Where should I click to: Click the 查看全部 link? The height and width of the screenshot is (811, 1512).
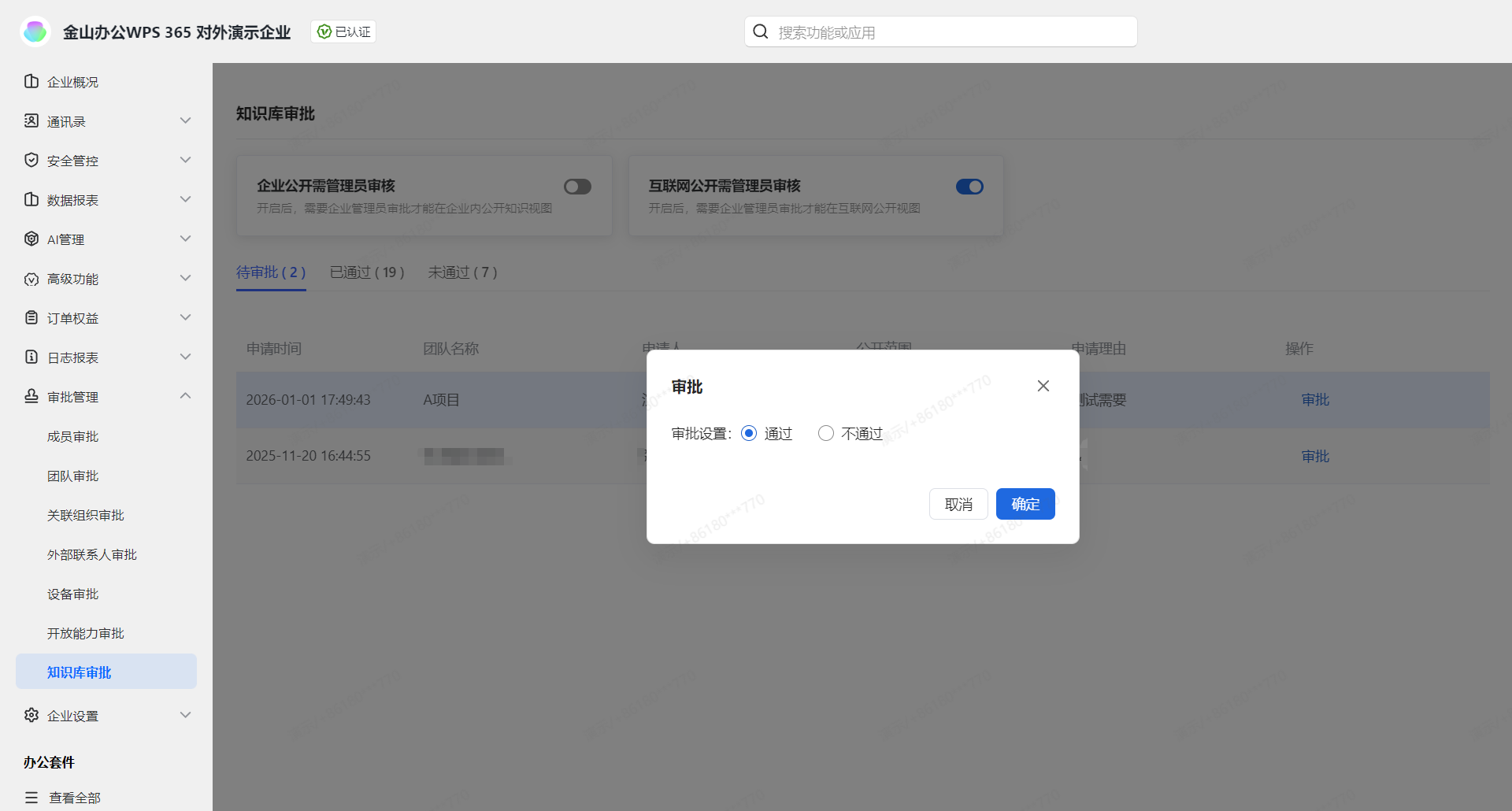[75, 798]
